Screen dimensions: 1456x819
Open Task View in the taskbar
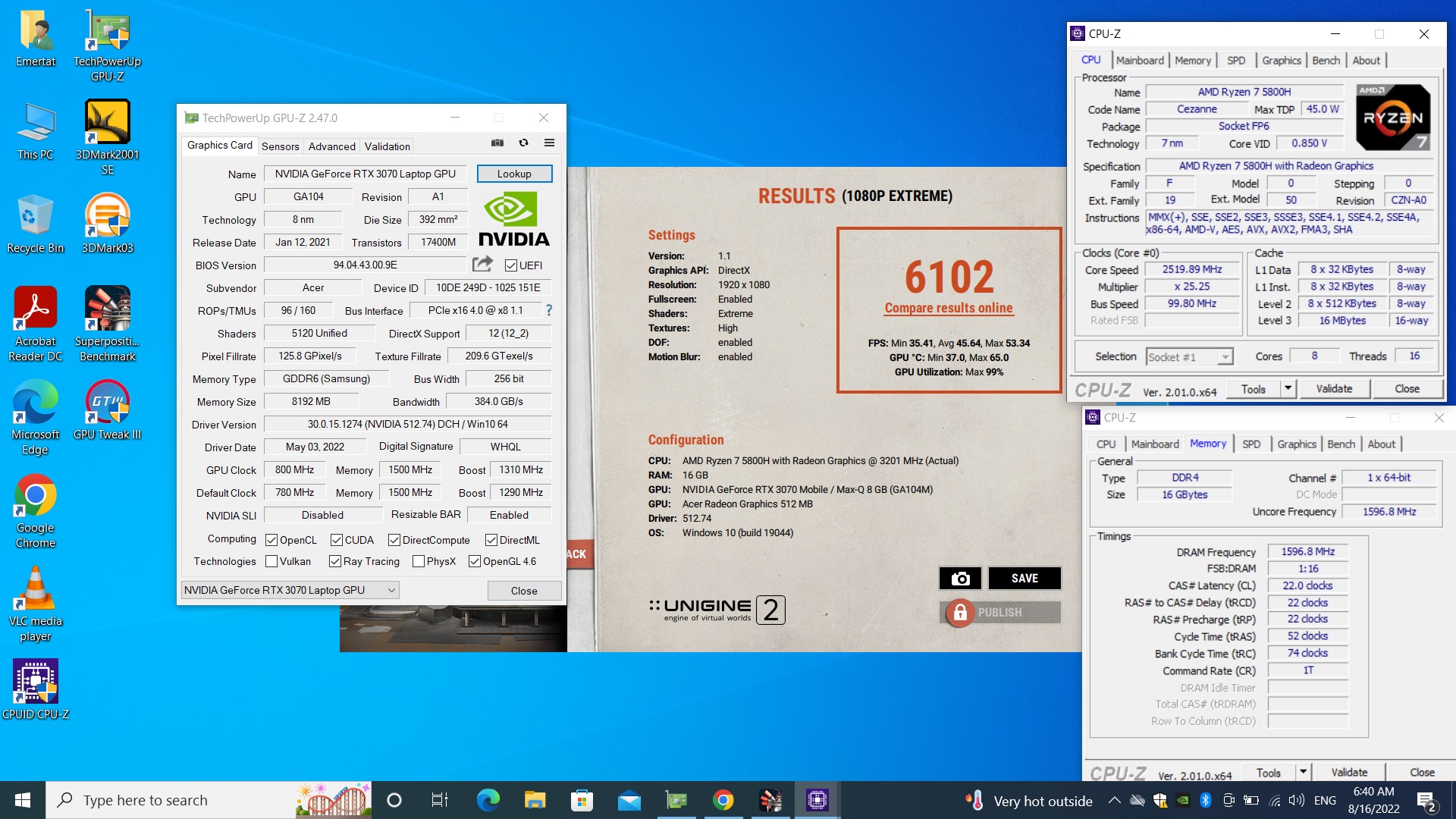[x=440, y=800]
